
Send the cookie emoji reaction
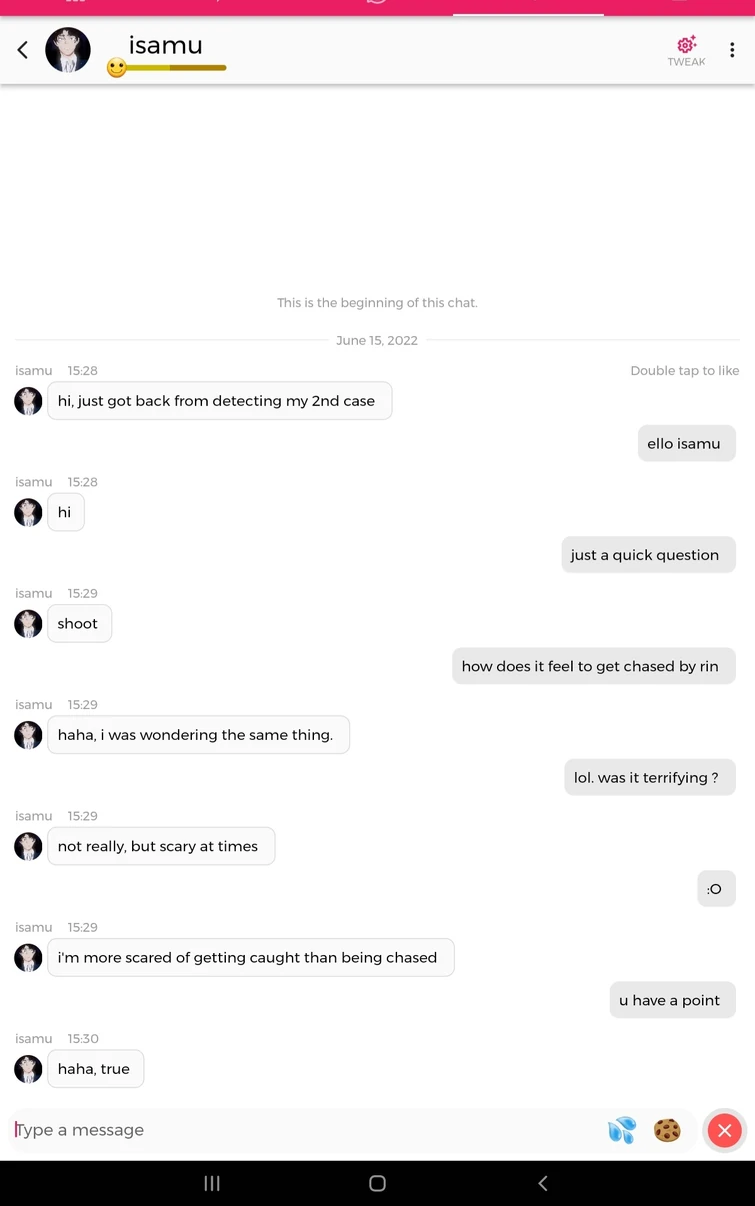(x=667, y=1130)
